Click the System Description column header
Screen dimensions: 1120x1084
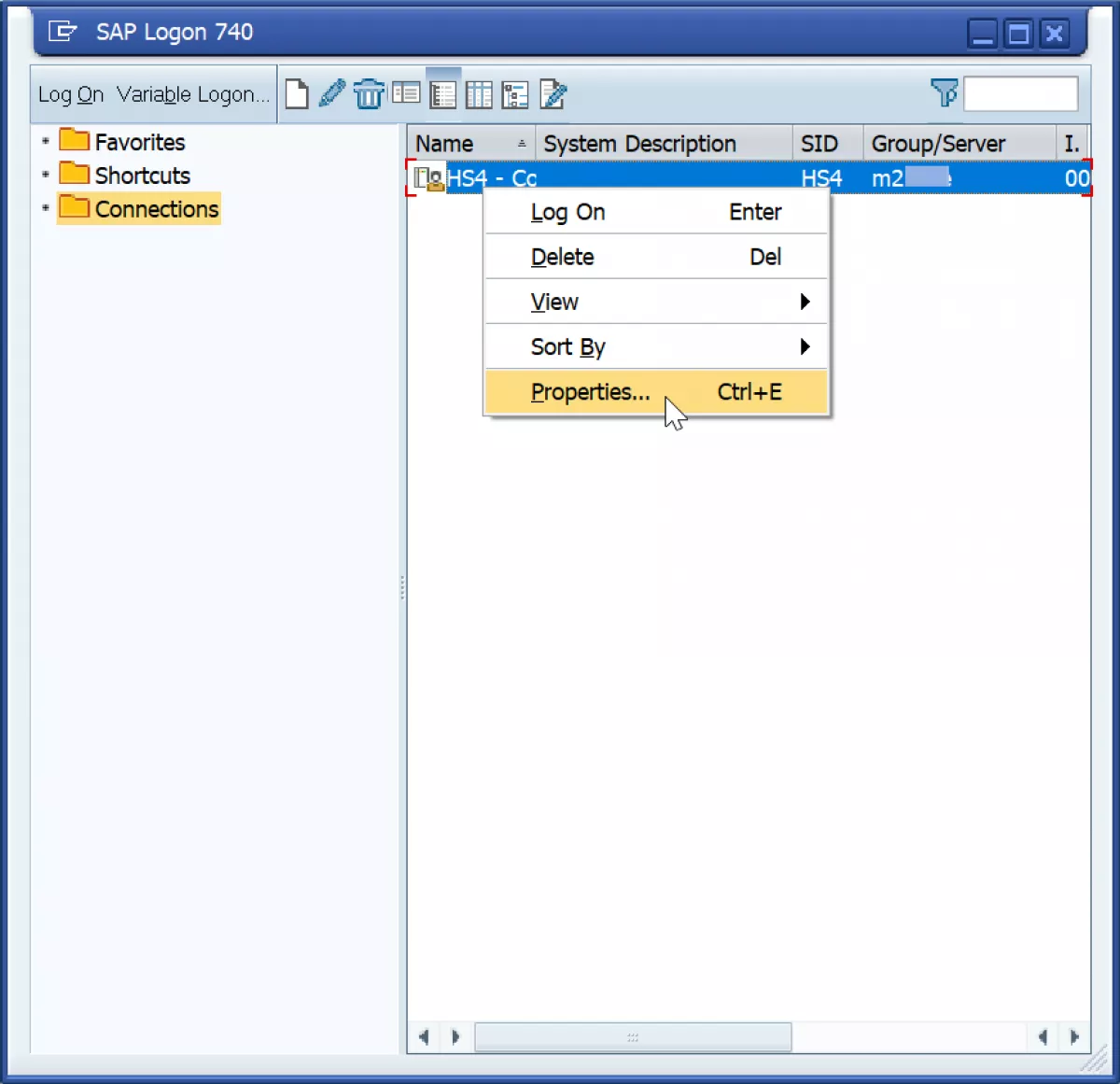tap(664, 144)
